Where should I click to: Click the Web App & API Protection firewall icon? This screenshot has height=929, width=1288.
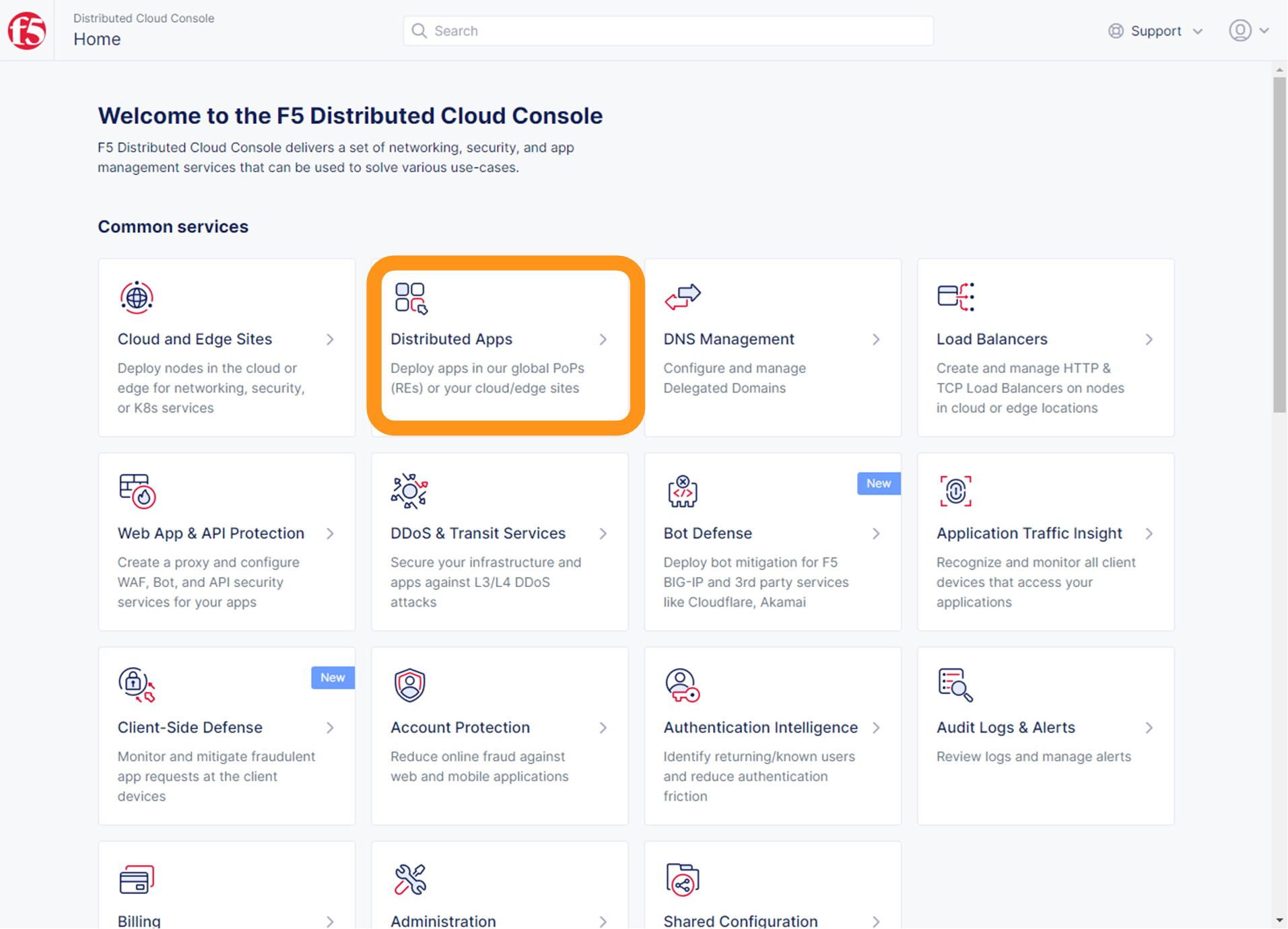(x=137, y=491)
